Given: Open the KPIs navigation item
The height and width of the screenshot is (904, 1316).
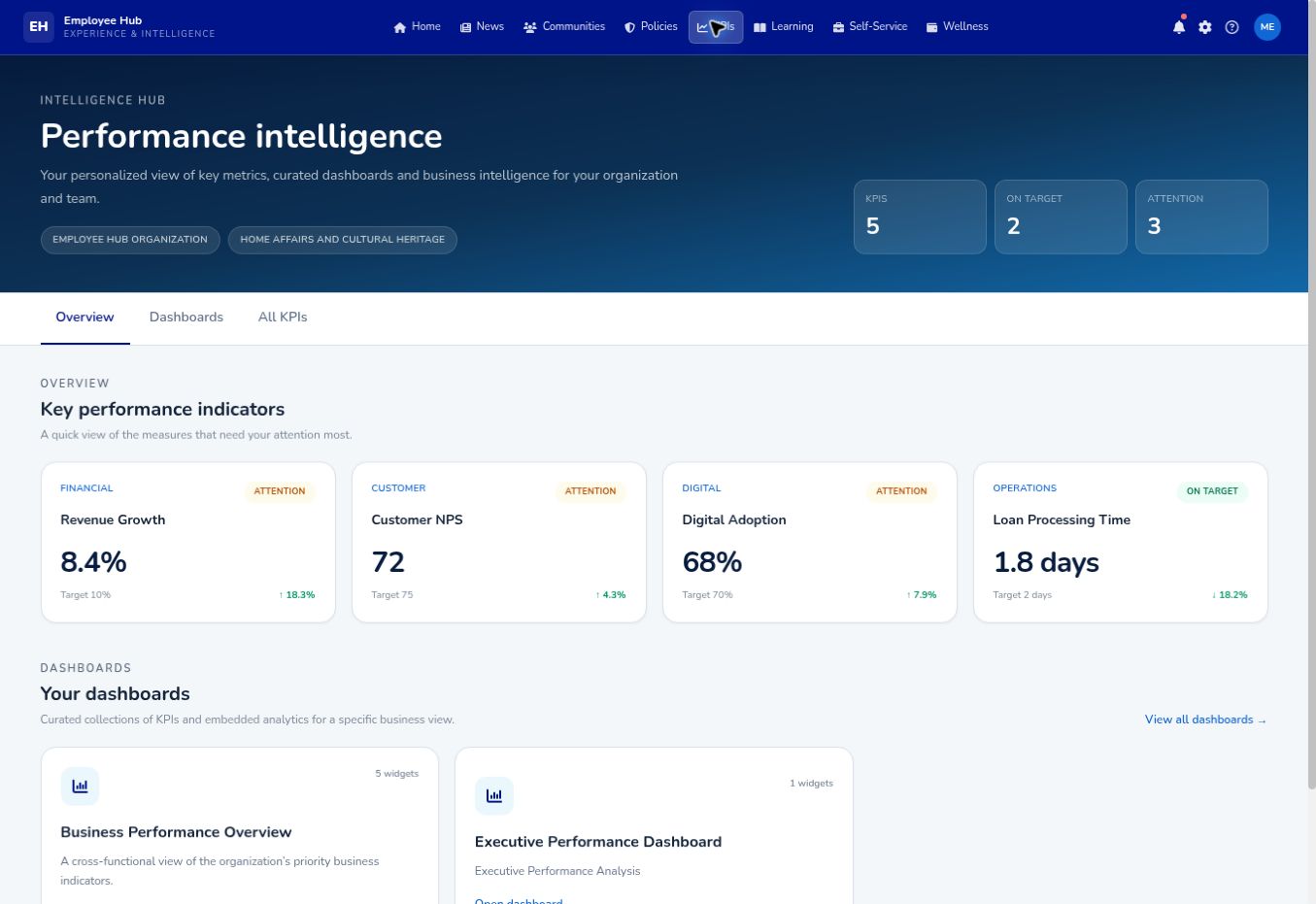Looking at the screenshot, I should [x=716, y=27].
